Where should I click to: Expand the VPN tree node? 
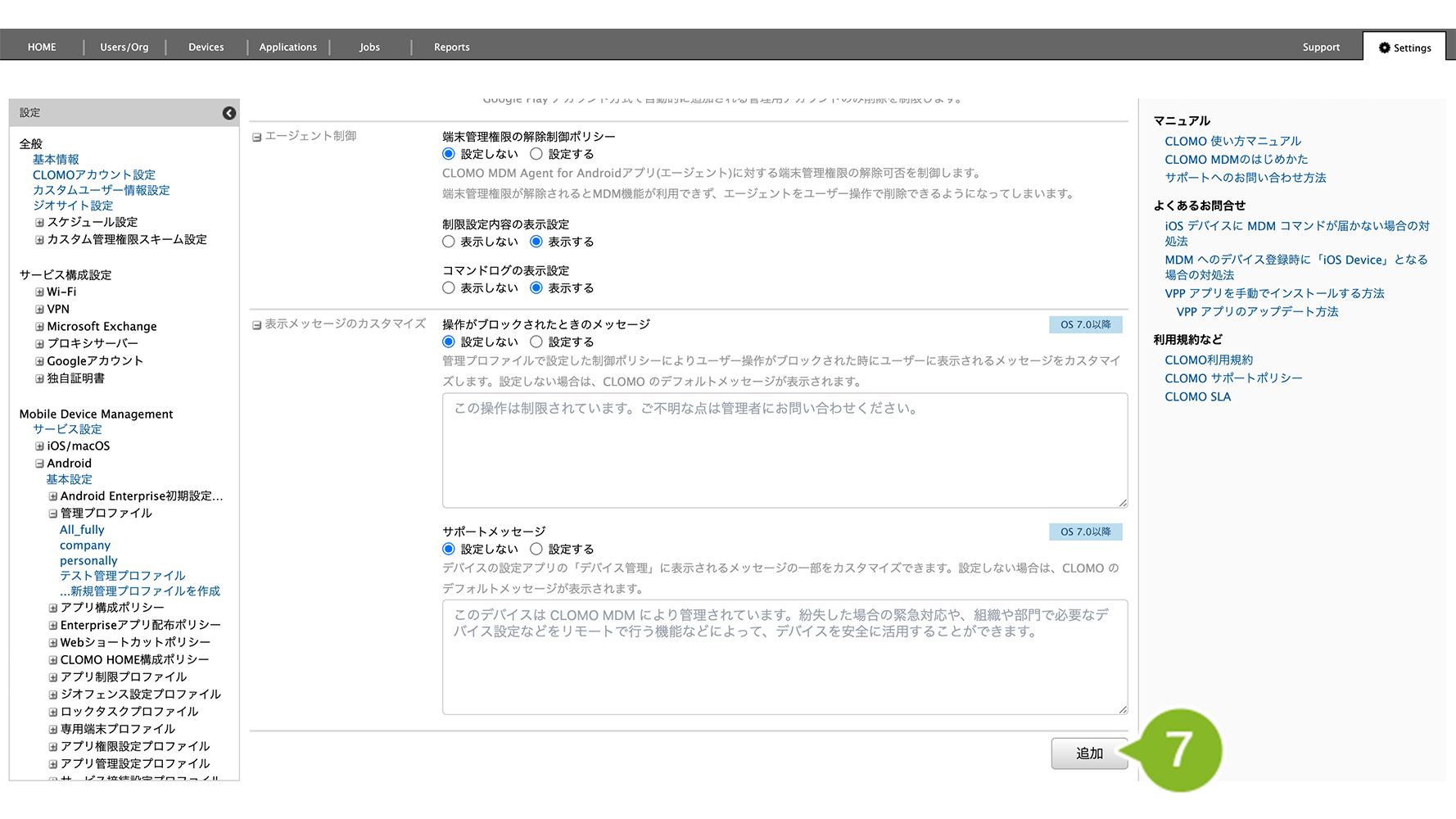point(39,310)
